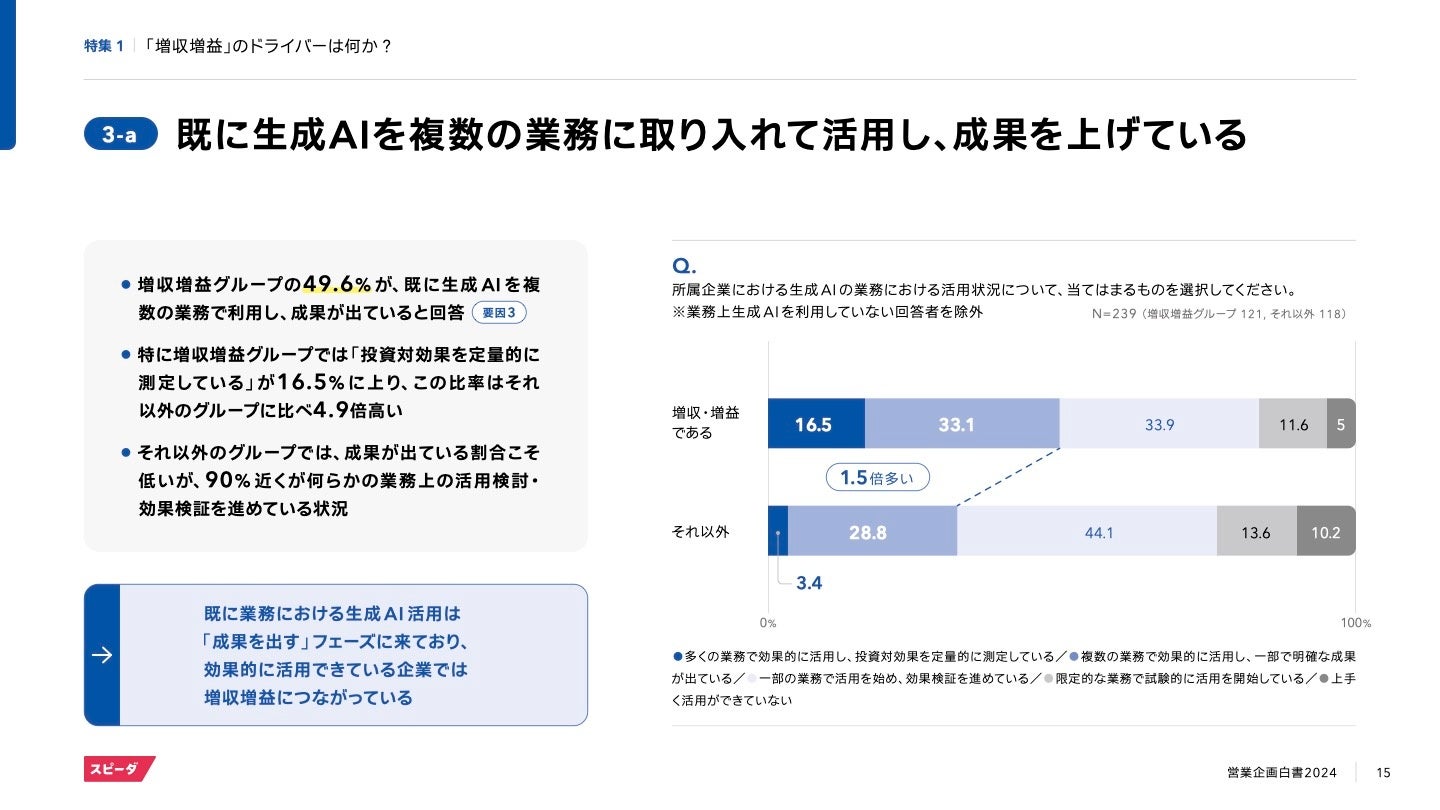This screenshot has height=810, width=1440.
Task: Click the 営業企画白書2024 footer text
Action: click(1282, 772)
